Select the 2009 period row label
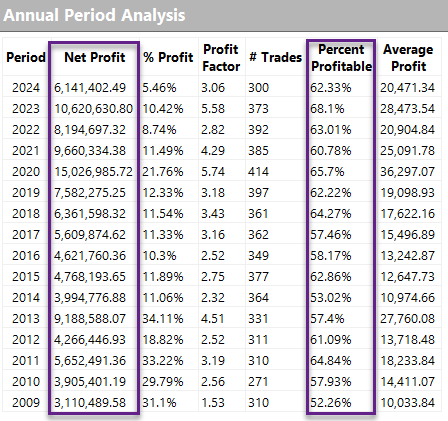This screenshot has width=448, height=421. (x=26, y=403)
